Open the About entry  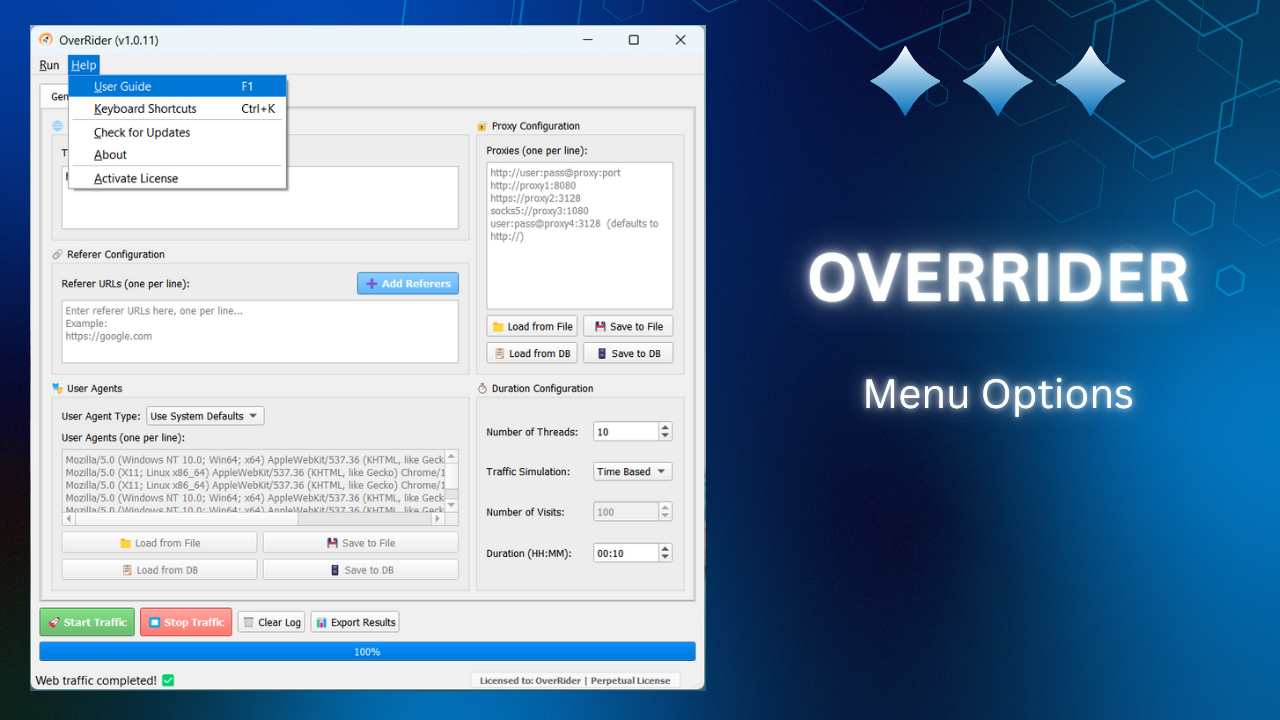click(x=178, y=155)
